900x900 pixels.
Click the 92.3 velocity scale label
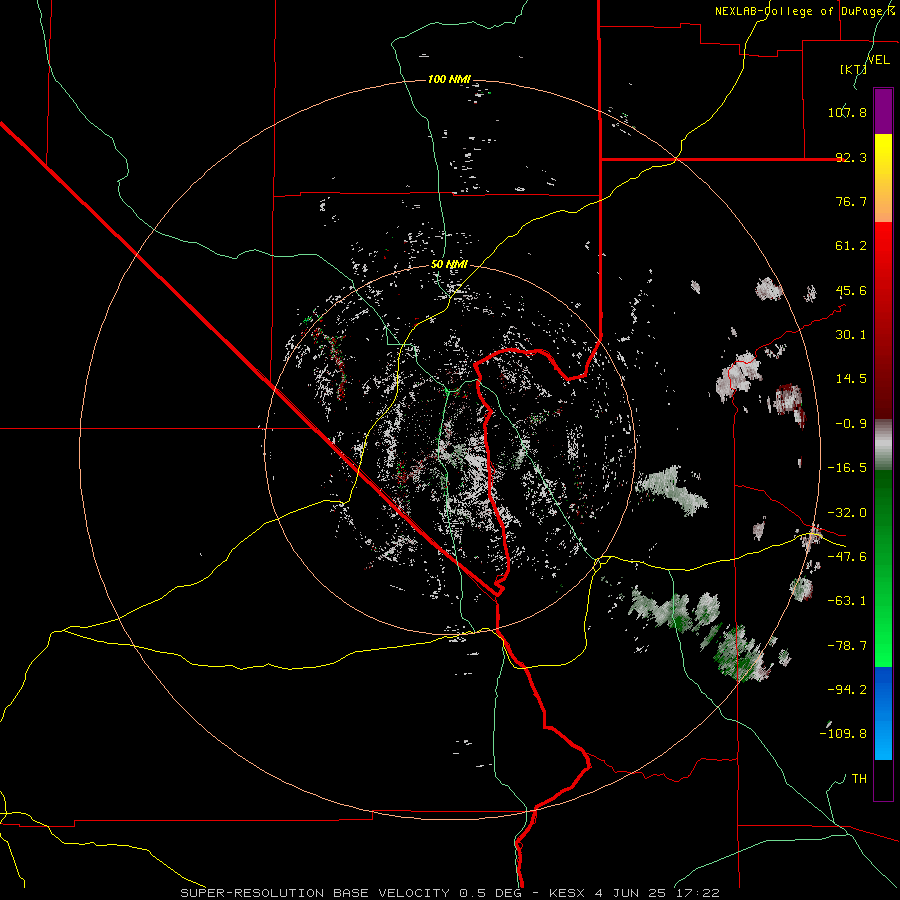(x=851, y=157)
